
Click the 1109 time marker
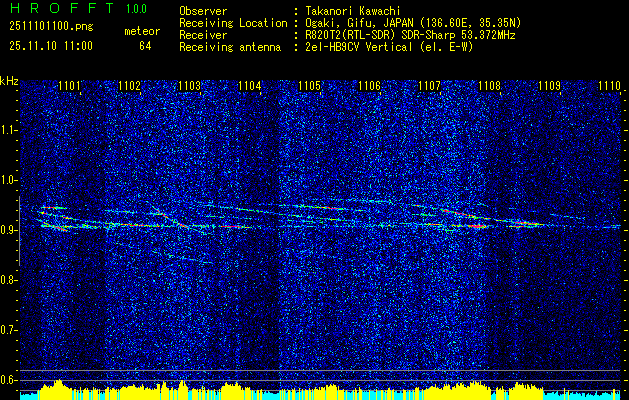coord(549,86)
